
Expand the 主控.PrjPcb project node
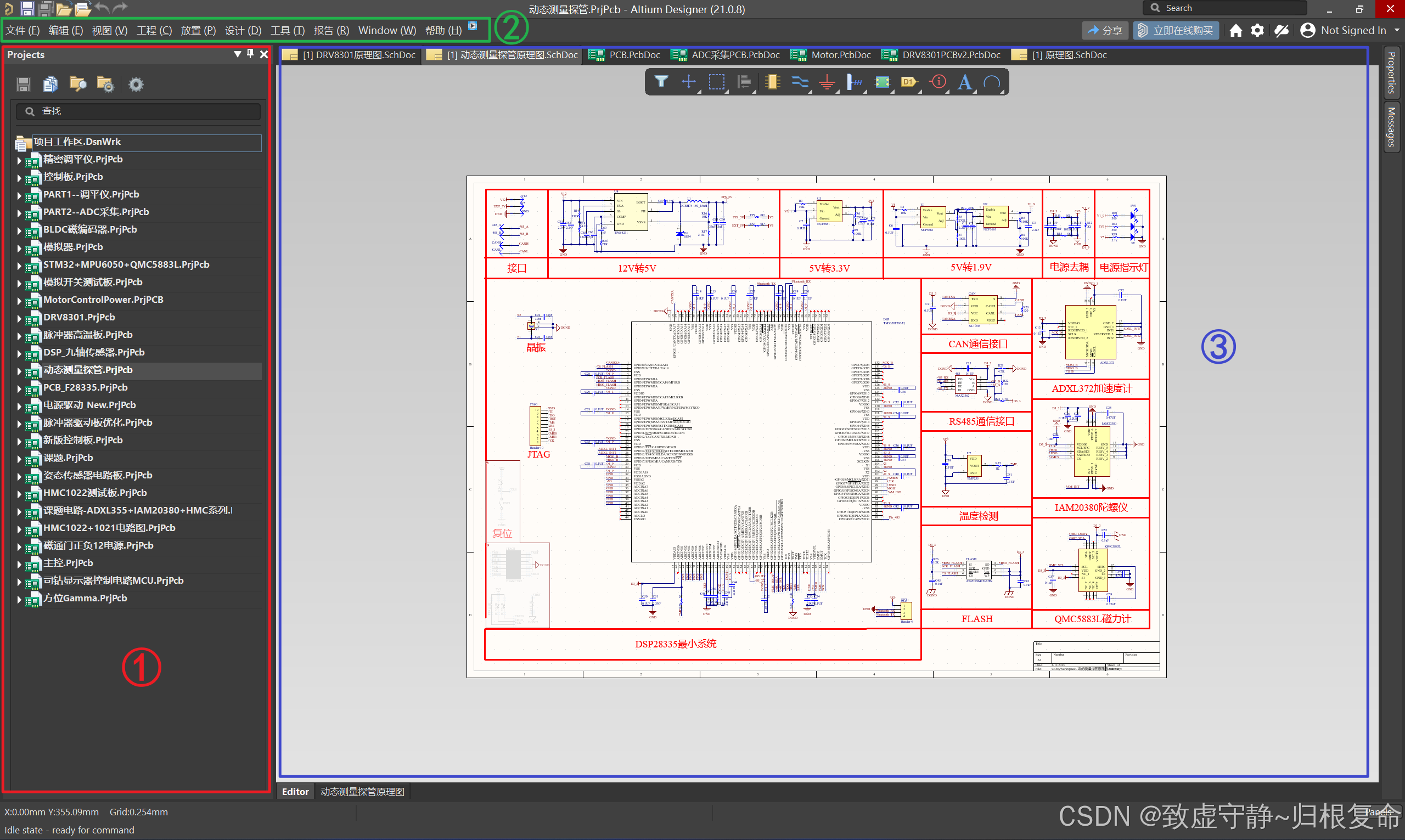pyautogui.click(x=19, y=565)
